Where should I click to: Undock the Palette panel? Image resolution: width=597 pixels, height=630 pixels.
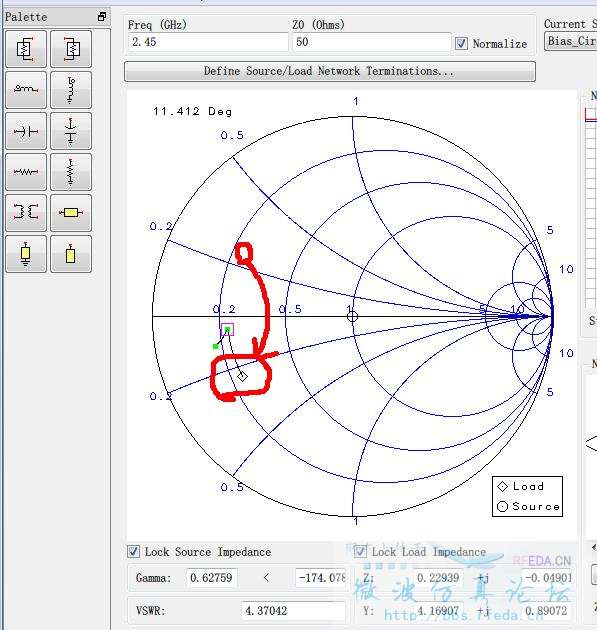tap(102, 16)
